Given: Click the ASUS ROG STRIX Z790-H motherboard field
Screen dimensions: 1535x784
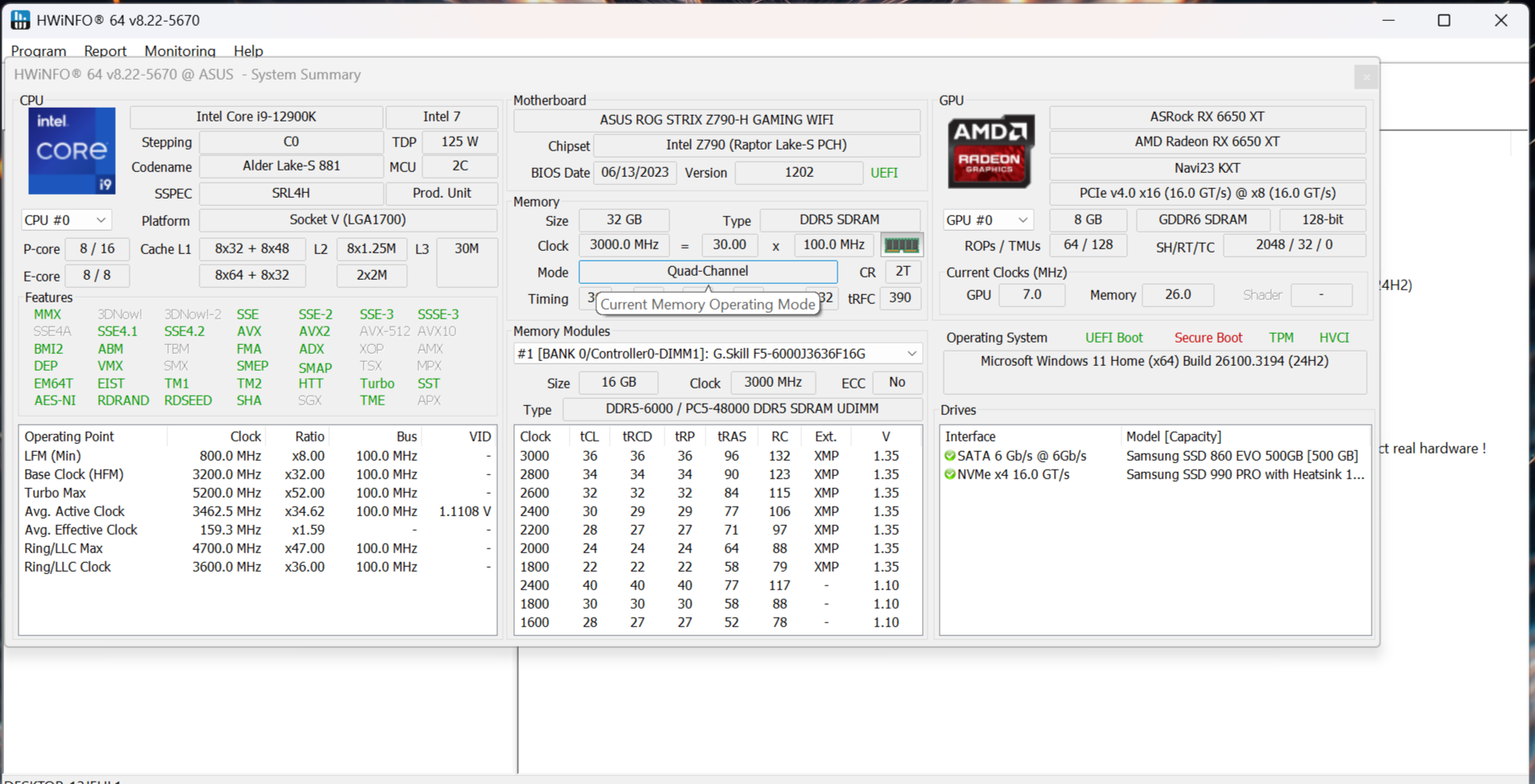Looking at the screenshot, I should coord(717,120).
